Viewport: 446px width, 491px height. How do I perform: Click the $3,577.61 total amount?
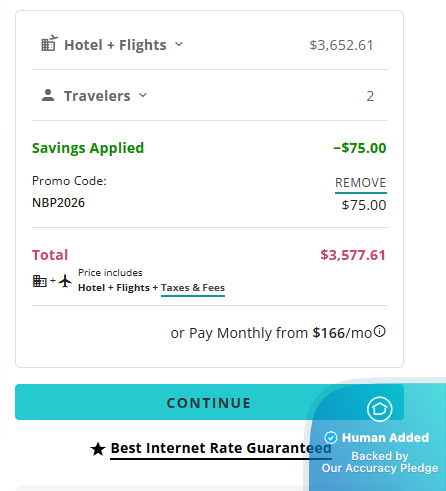pyautogui.click(x=353, y=255)
